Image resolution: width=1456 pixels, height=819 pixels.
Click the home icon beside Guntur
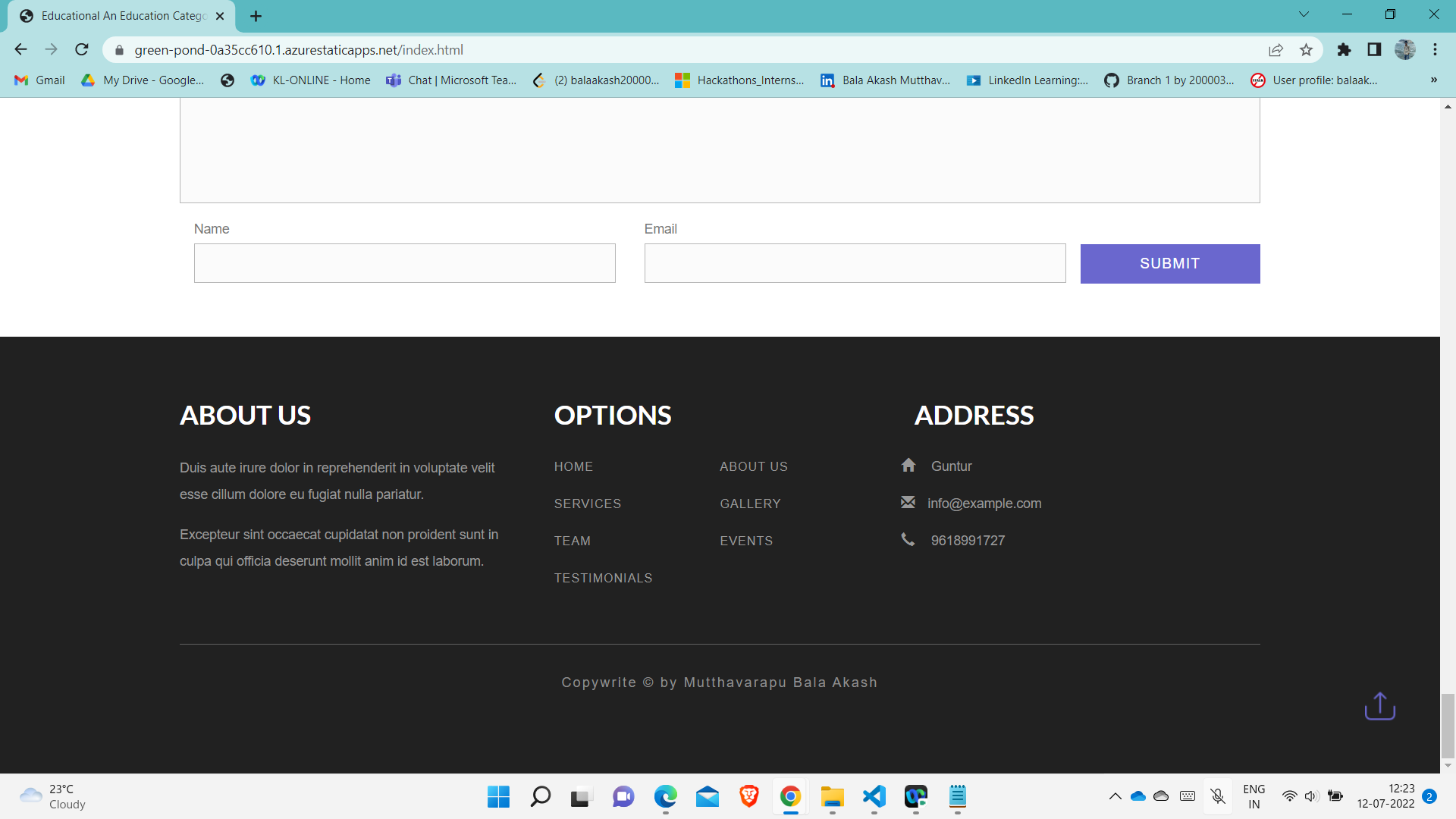pos(908,465)
